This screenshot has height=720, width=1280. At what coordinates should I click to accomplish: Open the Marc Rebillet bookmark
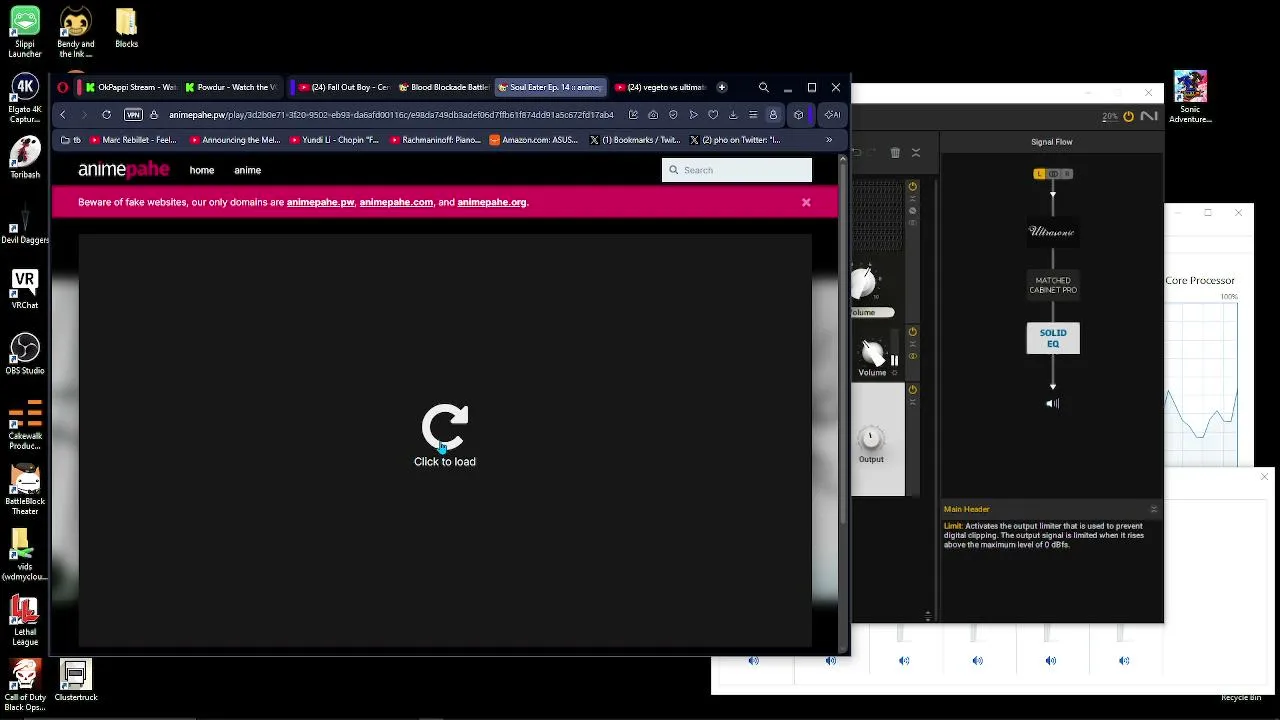click(133, 140)
